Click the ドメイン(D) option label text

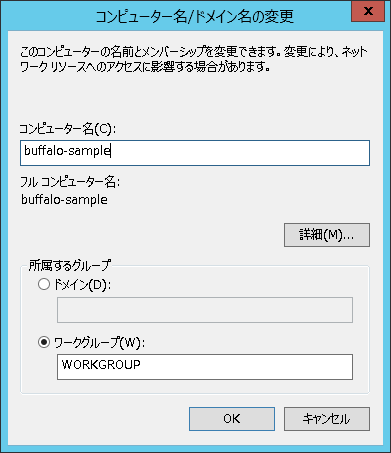point(82,285)
